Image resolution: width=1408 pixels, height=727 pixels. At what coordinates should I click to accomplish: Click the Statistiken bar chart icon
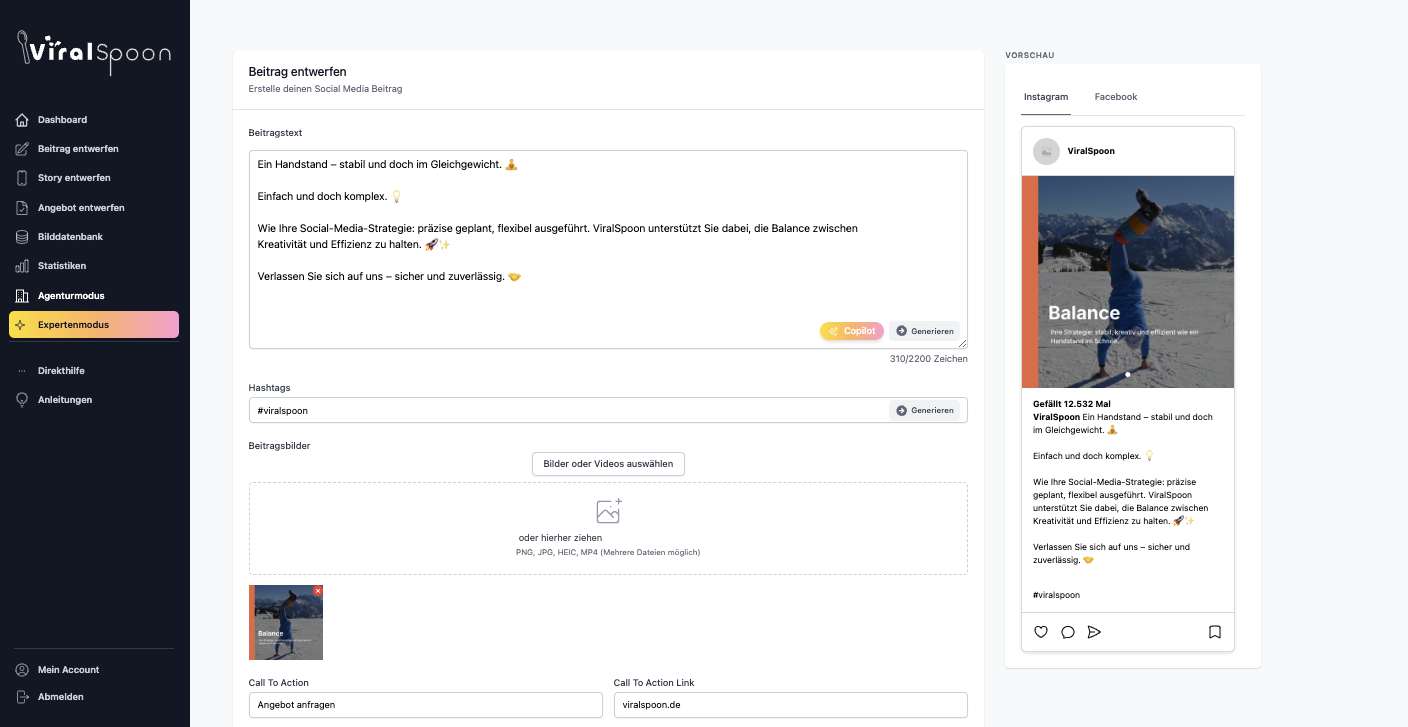[x=22, y=266]
